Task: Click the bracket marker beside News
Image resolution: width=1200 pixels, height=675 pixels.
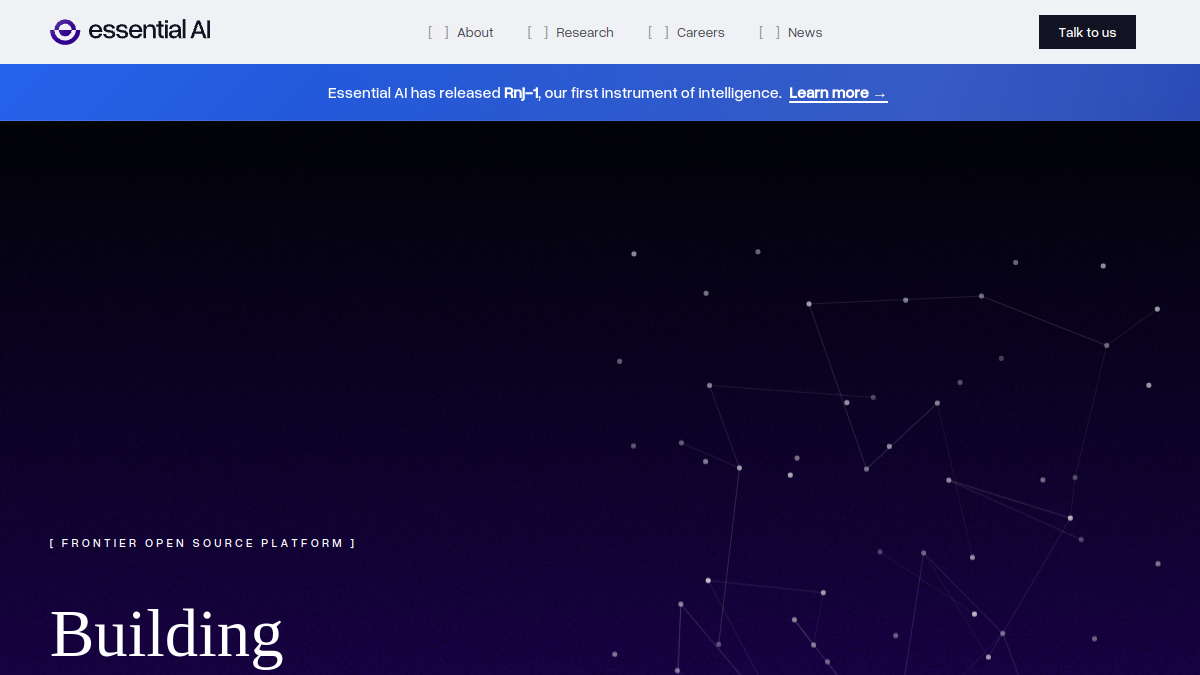Action: click(769, 32)
